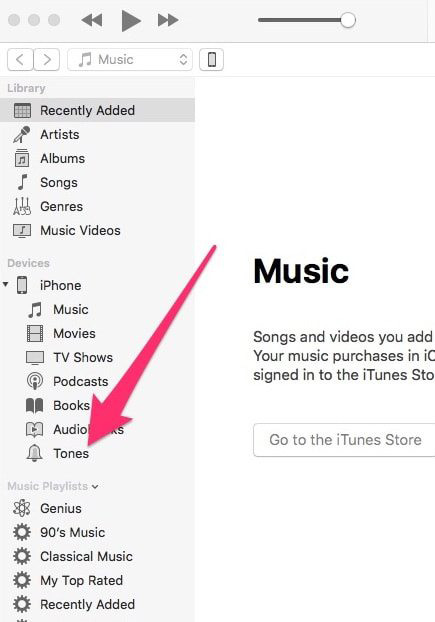The width and height of the screenshot is (435, 622).
Task: Open the 90's Music smart playlist
Action: [73, 532]
